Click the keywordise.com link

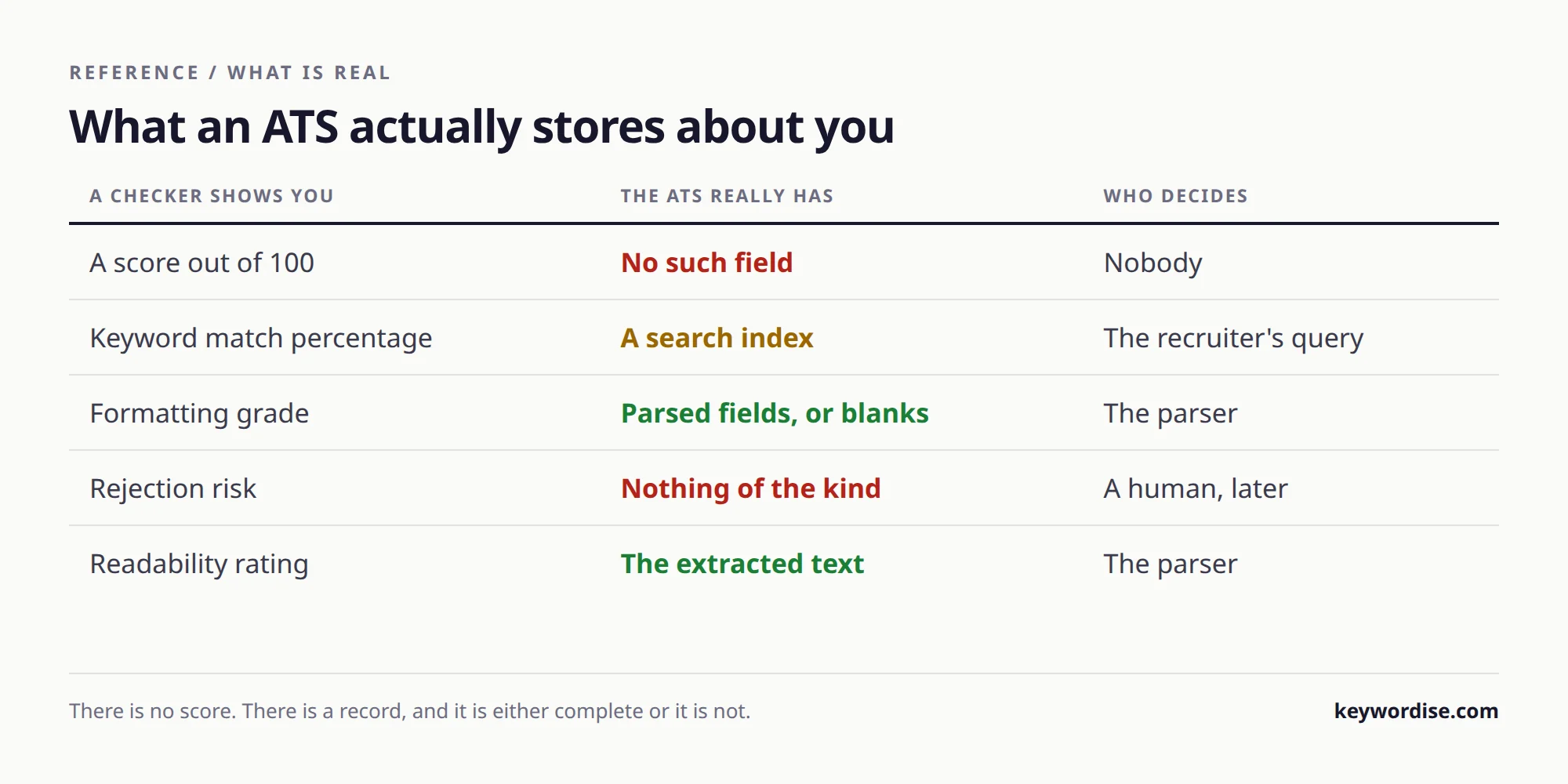[x=1416, y=711]
